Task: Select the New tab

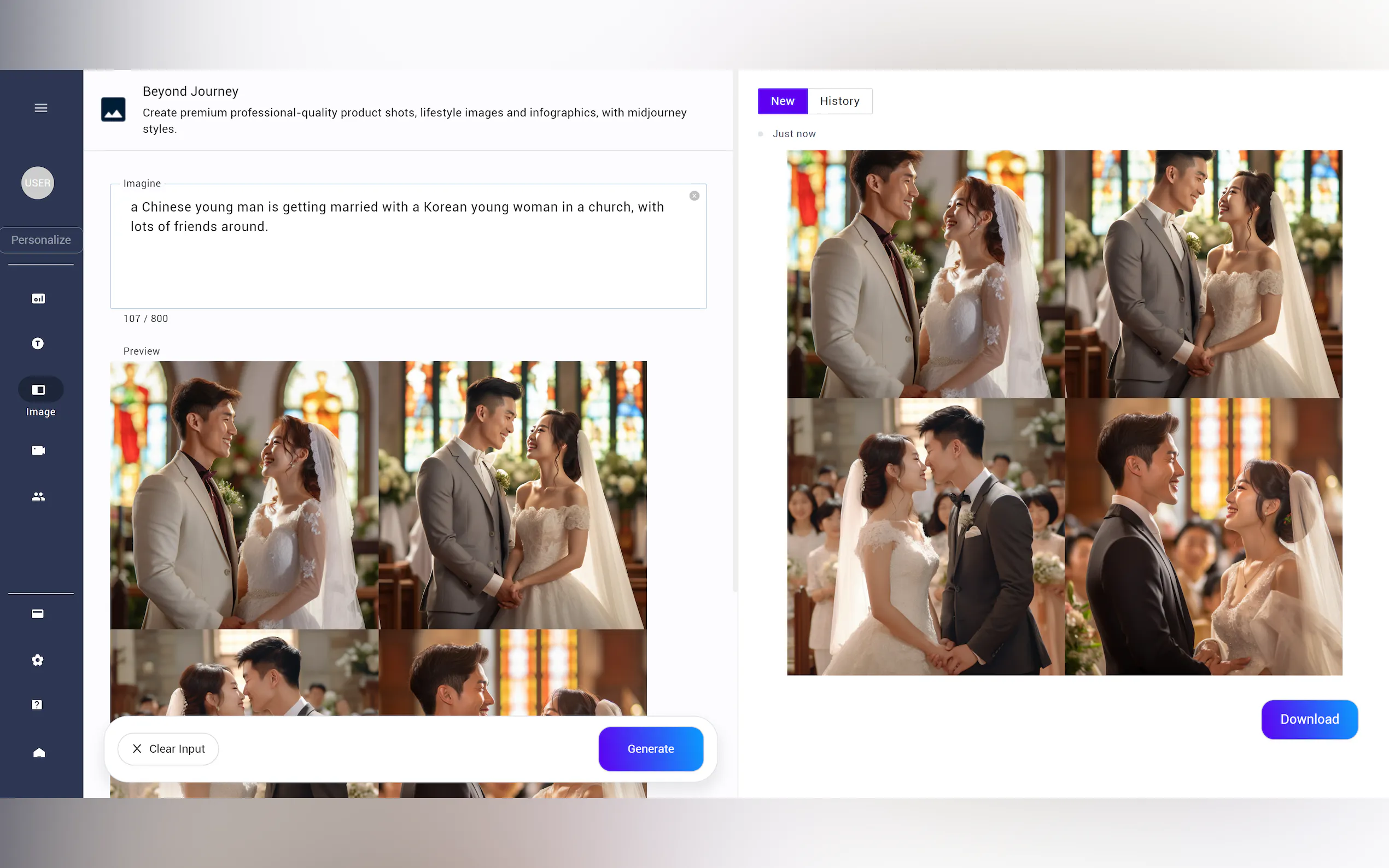Action: 782,101
